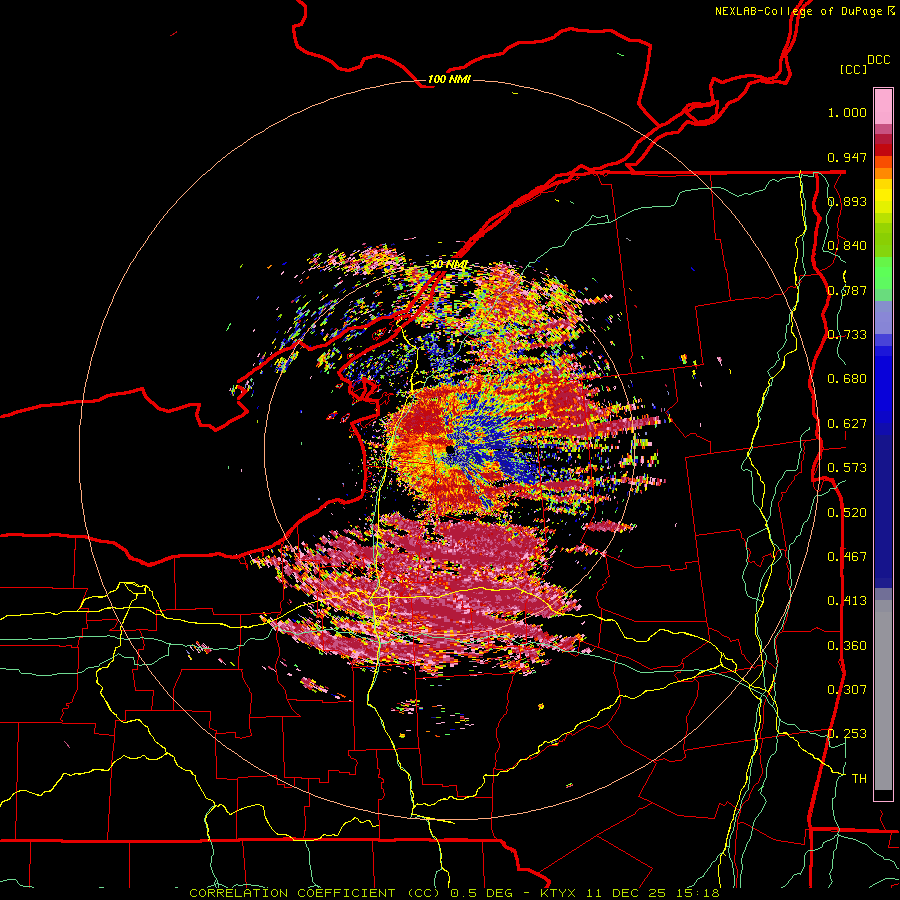Click the DCC label above the color scale
The height and width of the screenshot is (900, 900).
[878, 60]
